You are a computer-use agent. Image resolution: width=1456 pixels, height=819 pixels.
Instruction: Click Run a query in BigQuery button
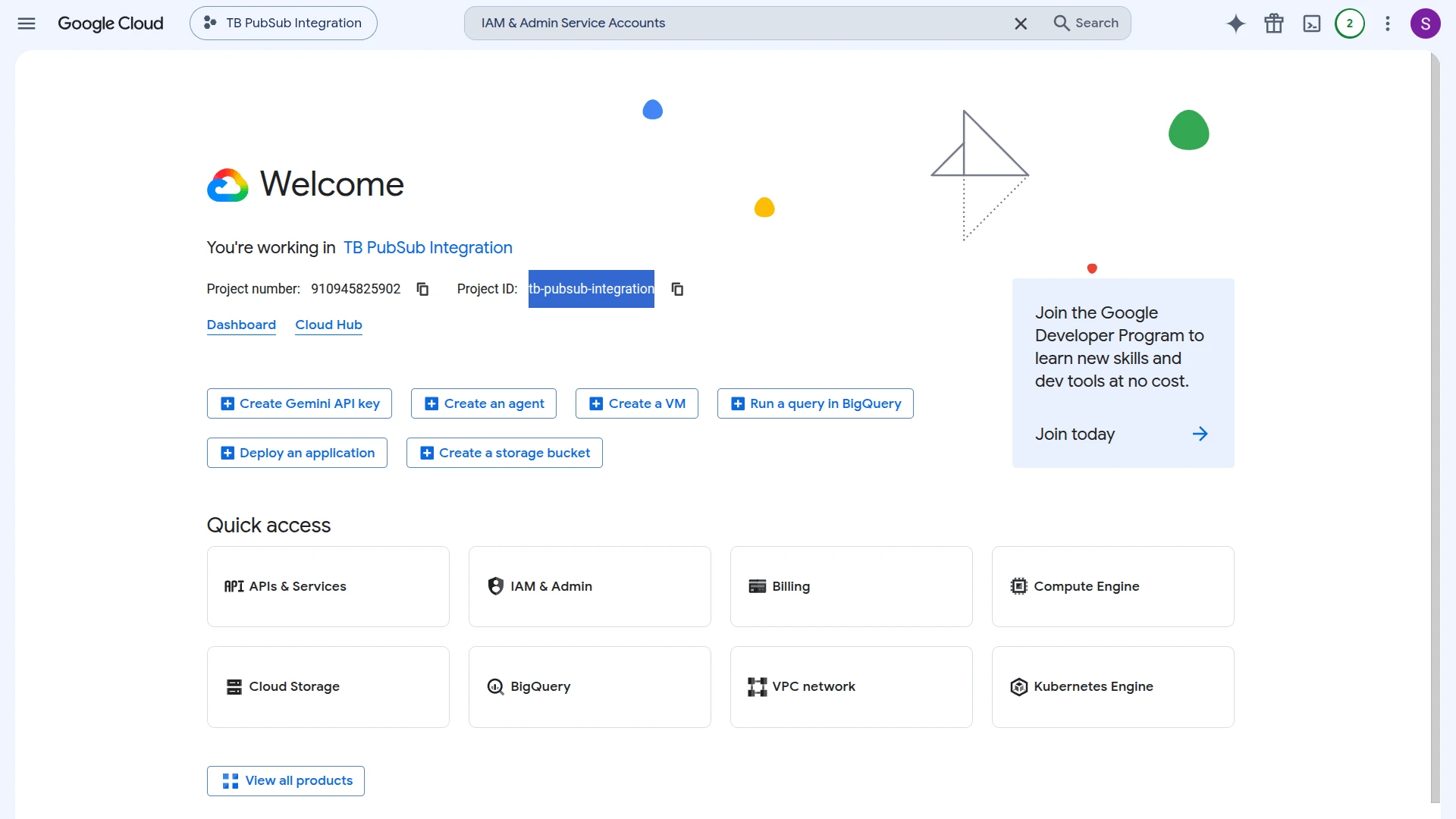point(815,403)
